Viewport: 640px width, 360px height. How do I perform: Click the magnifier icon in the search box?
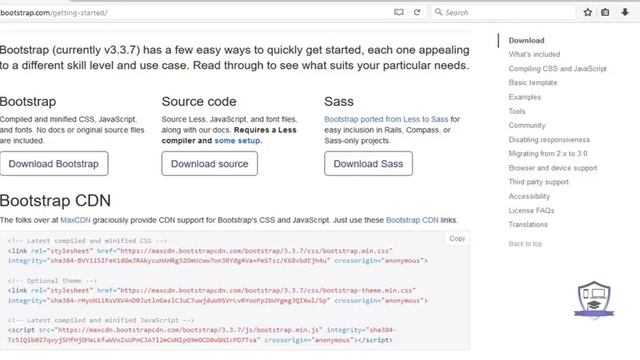[438, 12]
